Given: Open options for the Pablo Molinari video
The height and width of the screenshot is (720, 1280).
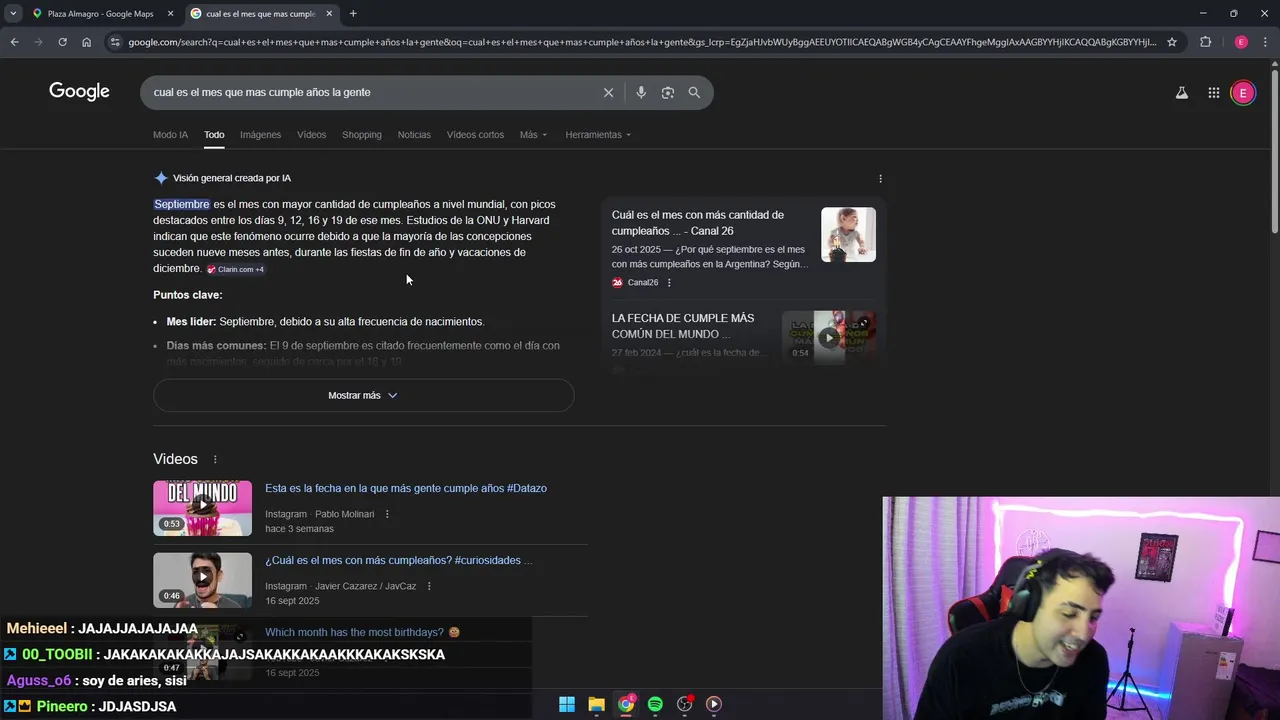Looking at the screenshot, I should [x=387, y=514].
